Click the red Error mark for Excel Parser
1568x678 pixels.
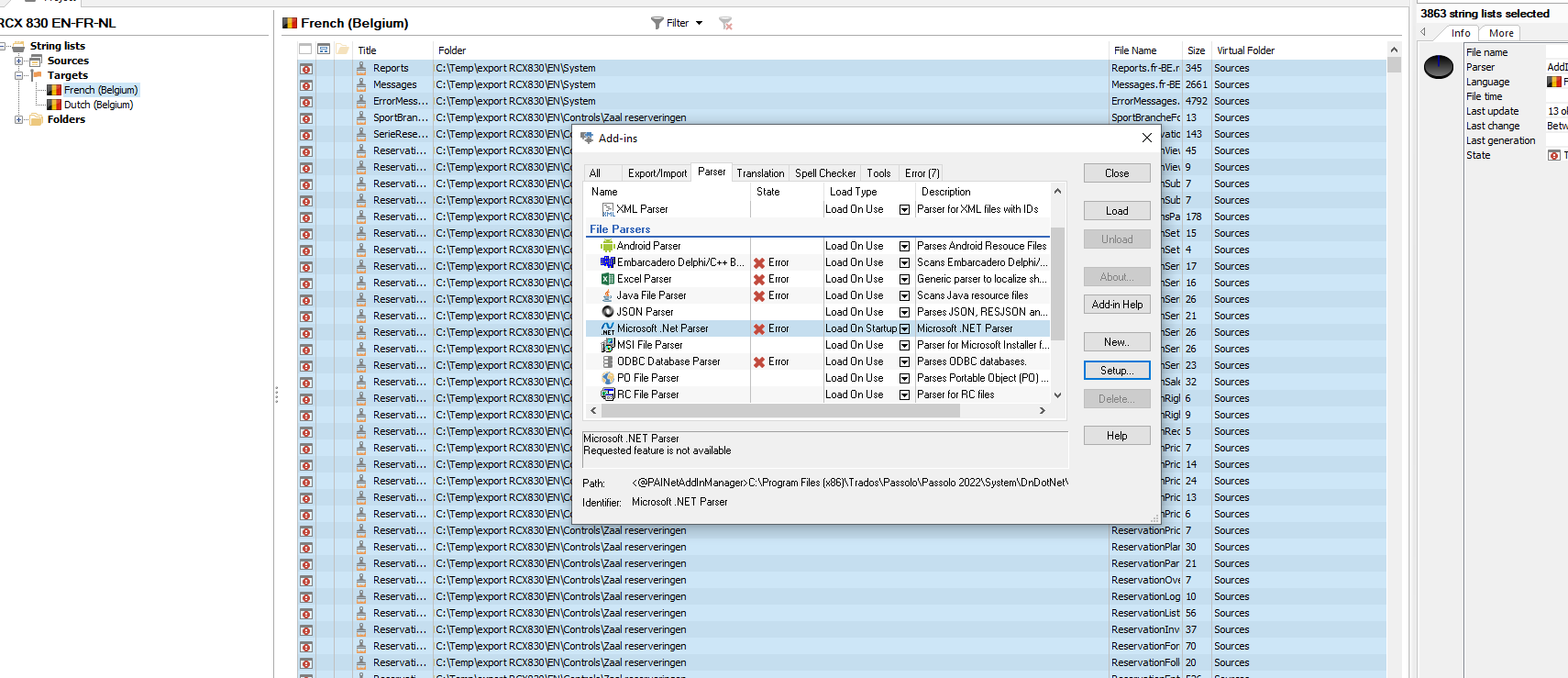click(x=759, y=280)
